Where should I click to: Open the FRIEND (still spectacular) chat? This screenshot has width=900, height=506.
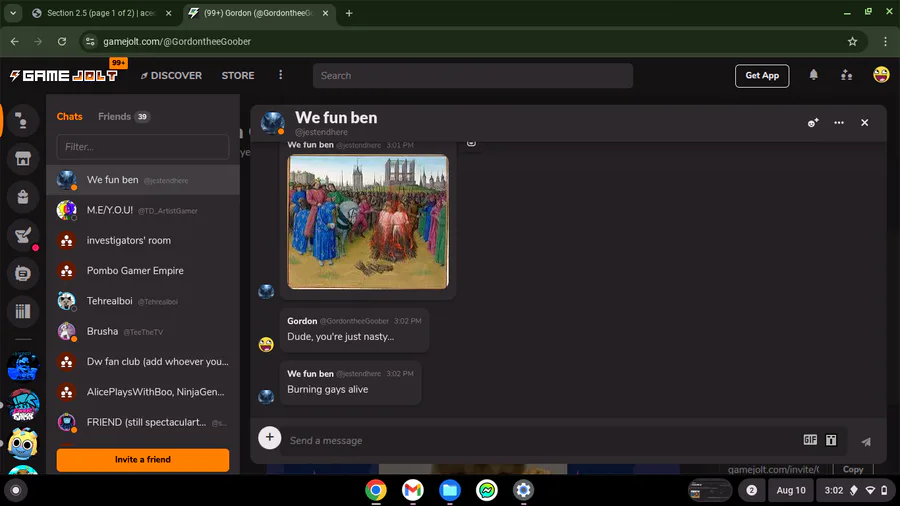(142, 423)
